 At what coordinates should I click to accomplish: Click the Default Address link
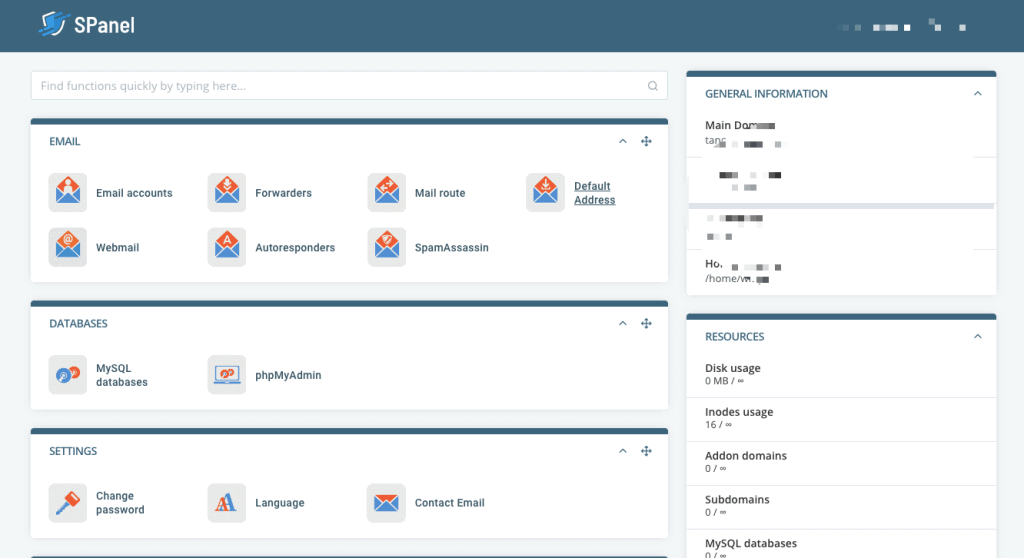pos(594,193)
